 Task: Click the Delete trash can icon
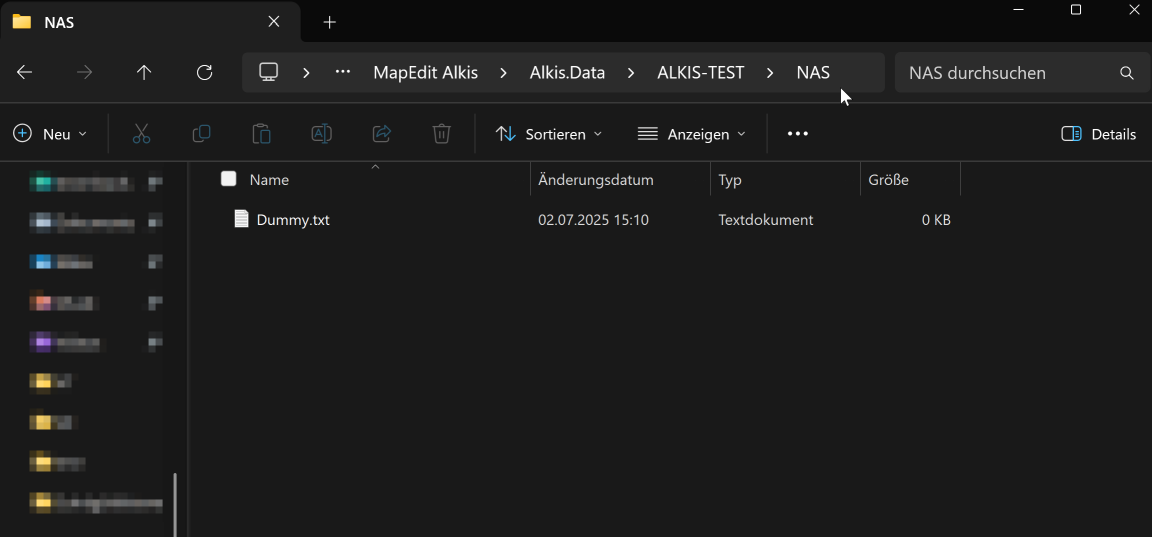(441, 134)
